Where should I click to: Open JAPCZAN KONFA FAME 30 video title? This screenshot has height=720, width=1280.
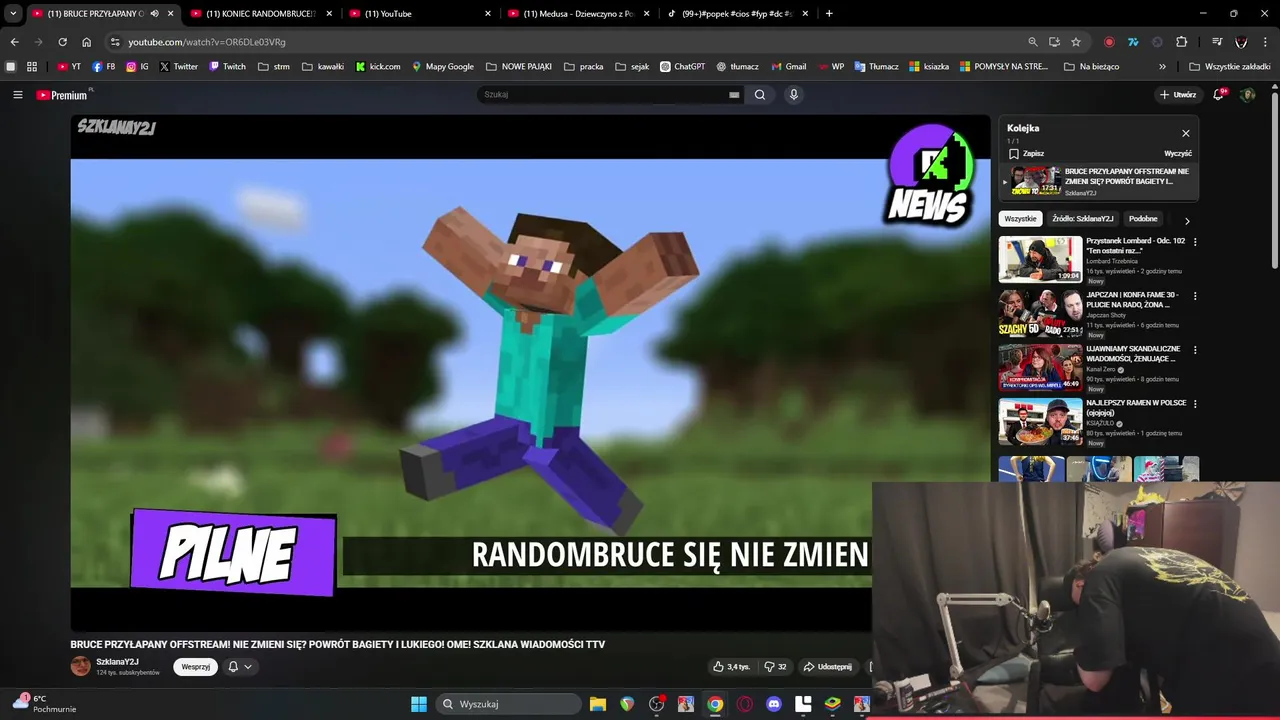(x=1132, y=300)
